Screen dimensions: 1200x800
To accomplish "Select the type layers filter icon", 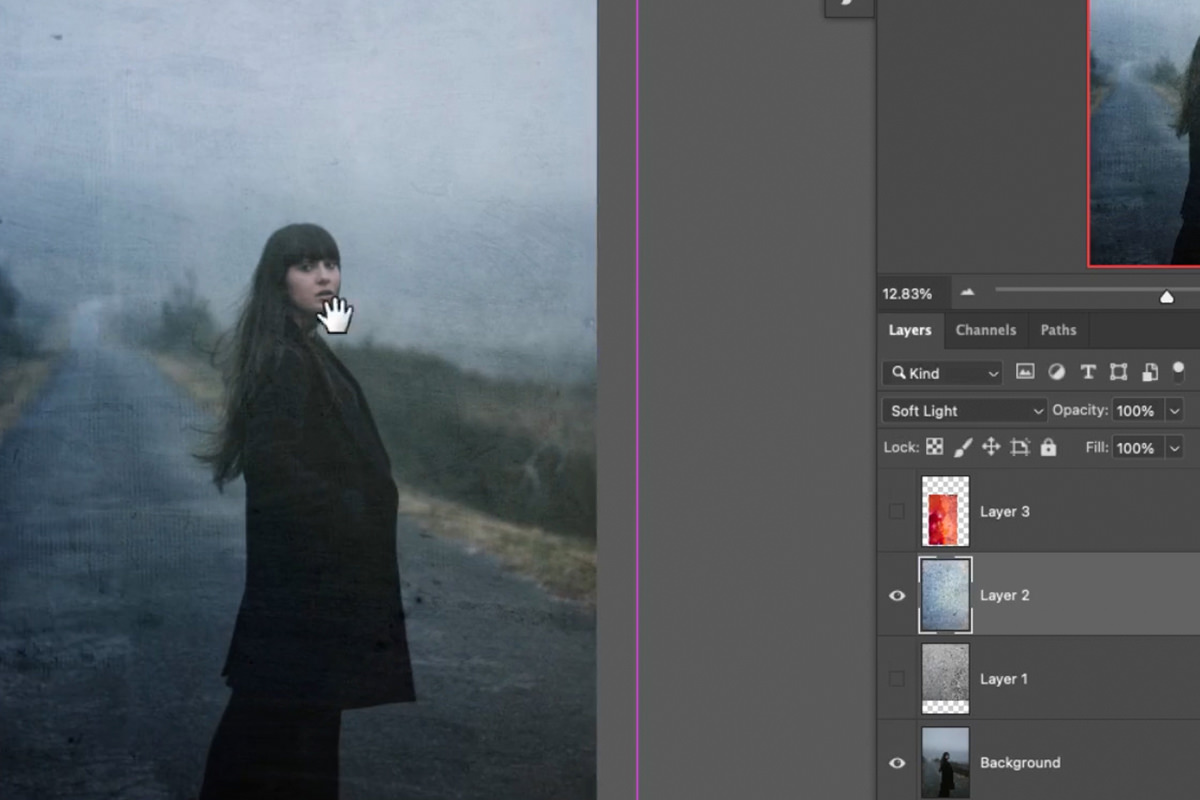I will tap(1089, 372).
